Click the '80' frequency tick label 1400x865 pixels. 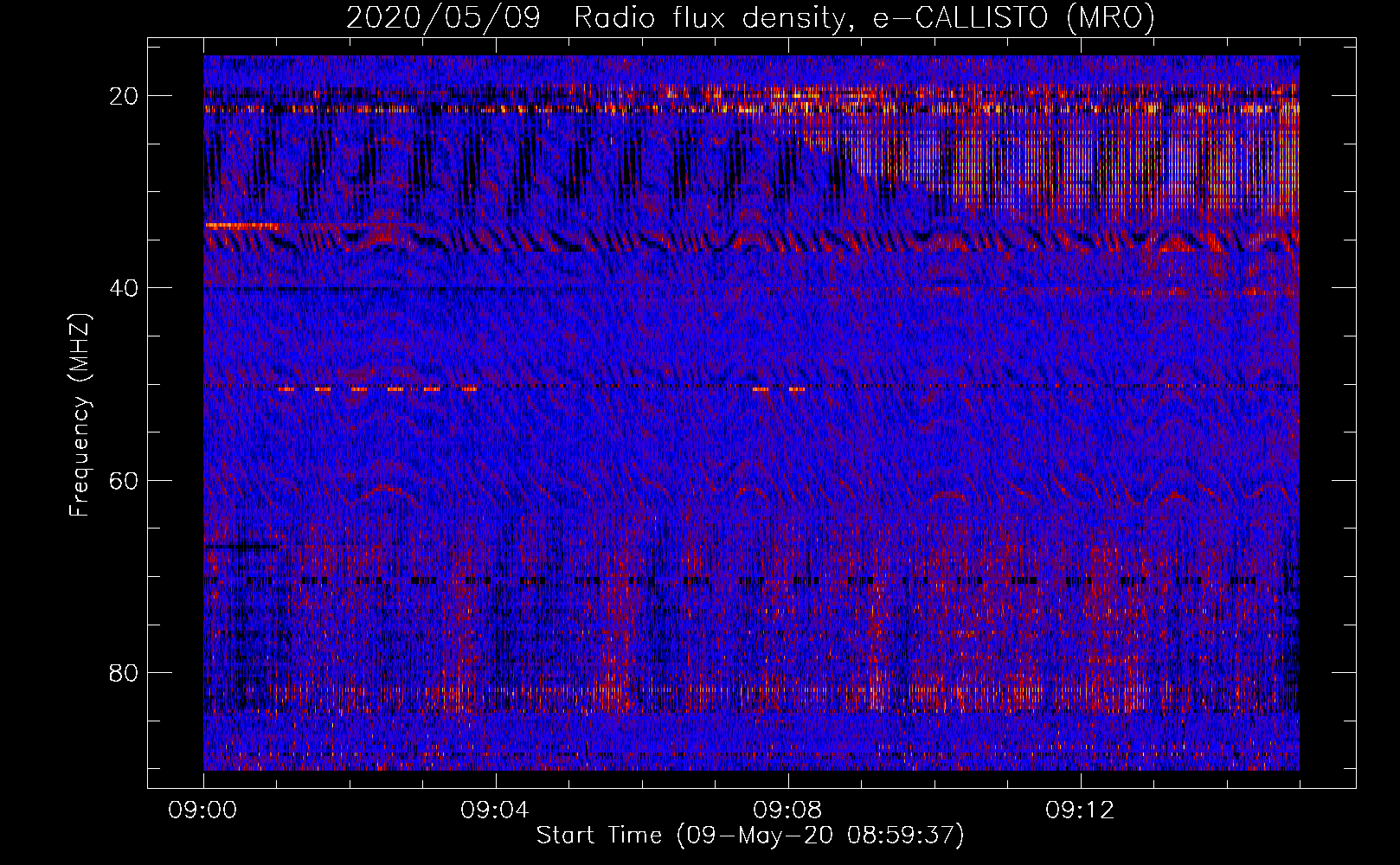coord(124,672)
